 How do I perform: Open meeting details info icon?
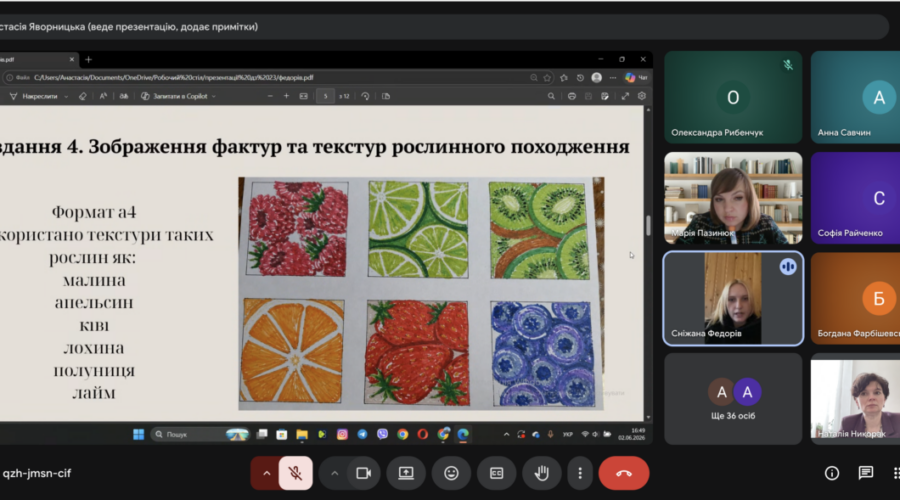pos(832,472)
